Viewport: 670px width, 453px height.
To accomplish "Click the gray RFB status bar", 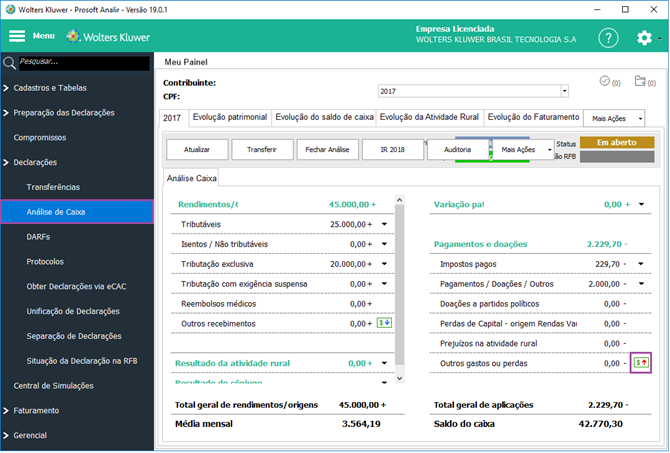I will coord(617,156).
